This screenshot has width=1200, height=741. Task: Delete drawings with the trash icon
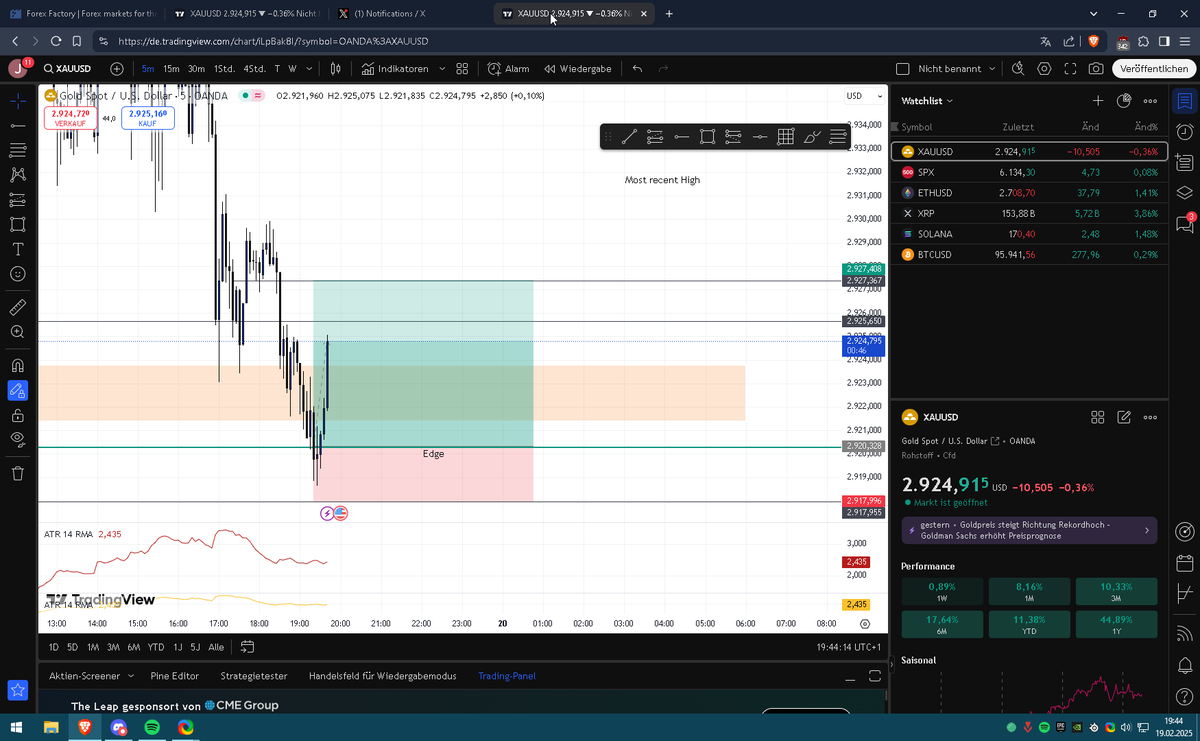pos(17,473)
